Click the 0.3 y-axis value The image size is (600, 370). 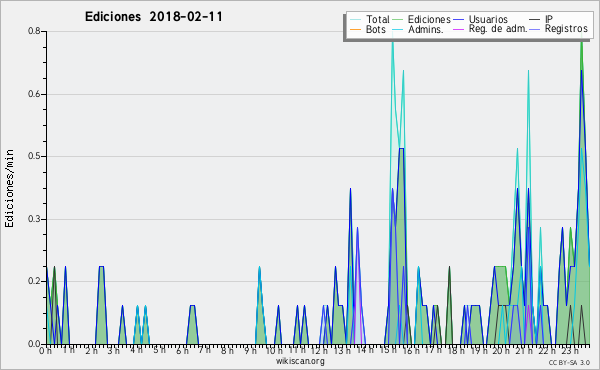pos(34,219)
